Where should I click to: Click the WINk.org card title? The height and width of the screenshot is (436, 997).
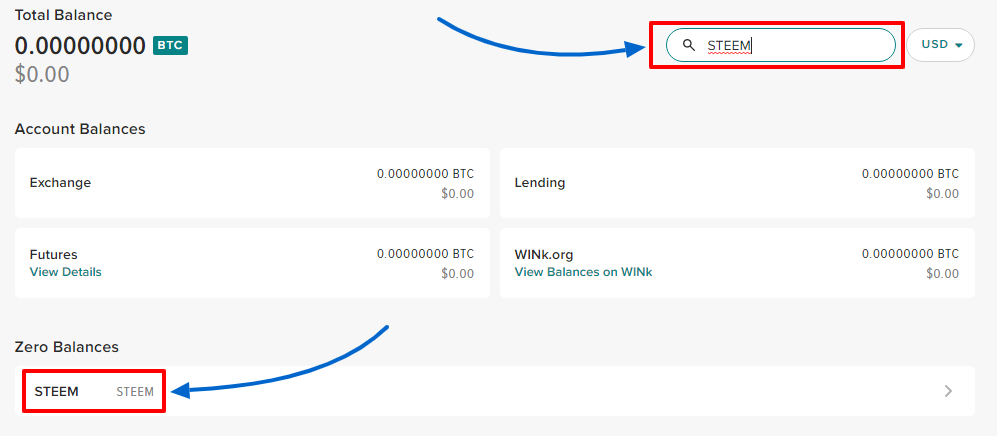(x=544, y=255)
